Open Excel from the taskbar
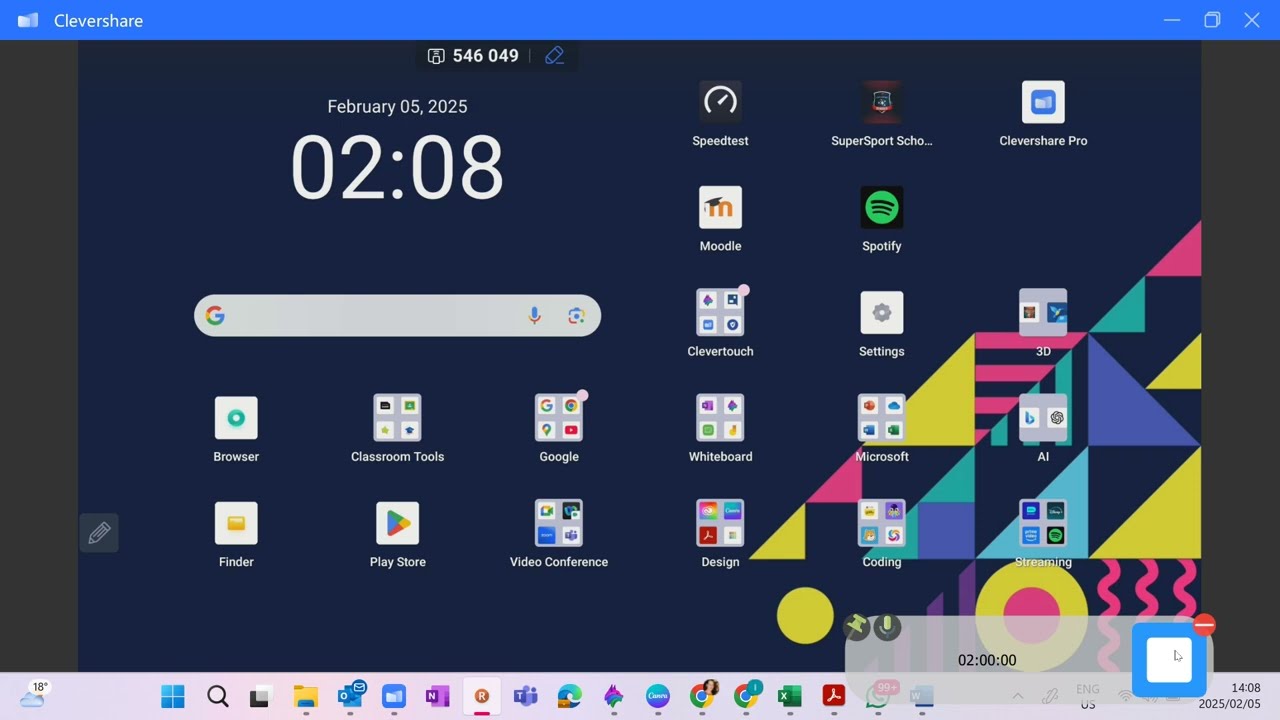The width and height of the screenshot is (1280, 720). click(x=789, y=696)
